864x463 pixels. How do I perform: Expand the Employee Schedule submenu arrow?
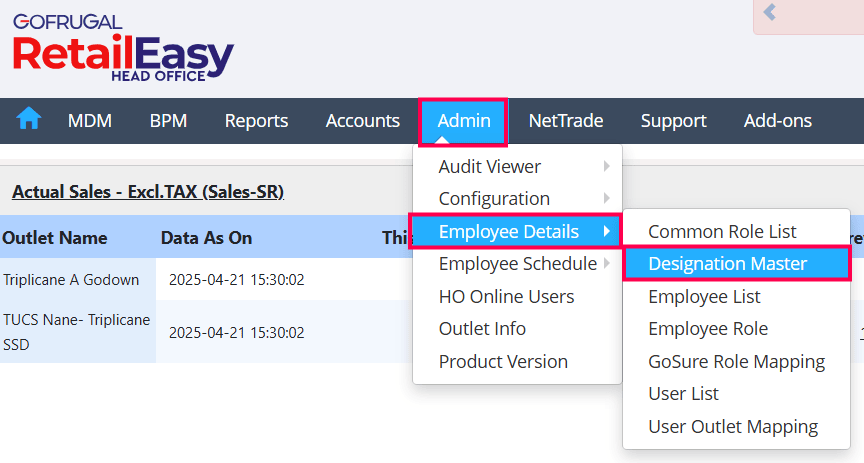point(606,264)
